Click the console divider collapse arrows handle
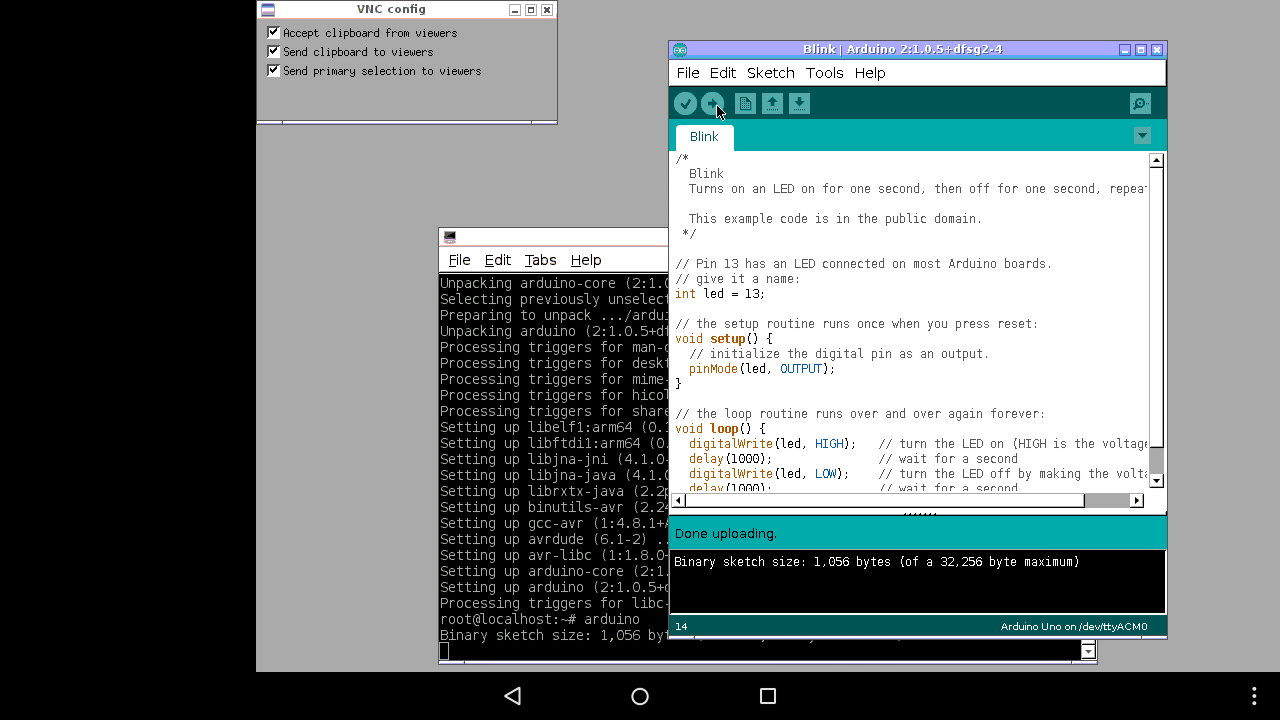The width and height of the screenshot is (1280, 720). click(x=919, y=513)
